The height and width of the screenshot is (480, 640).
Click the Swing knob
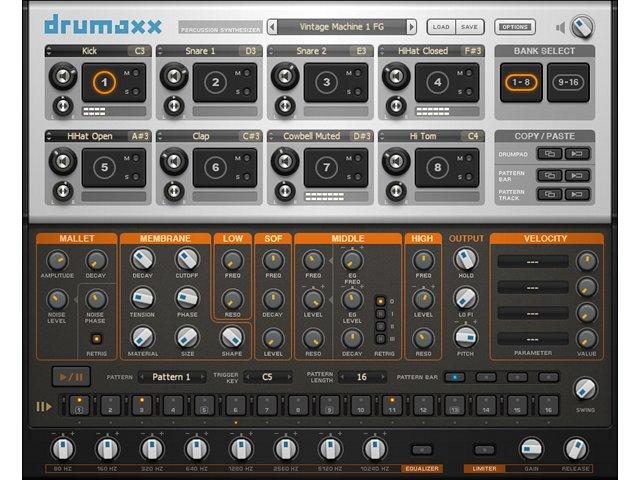coord(585,389)
